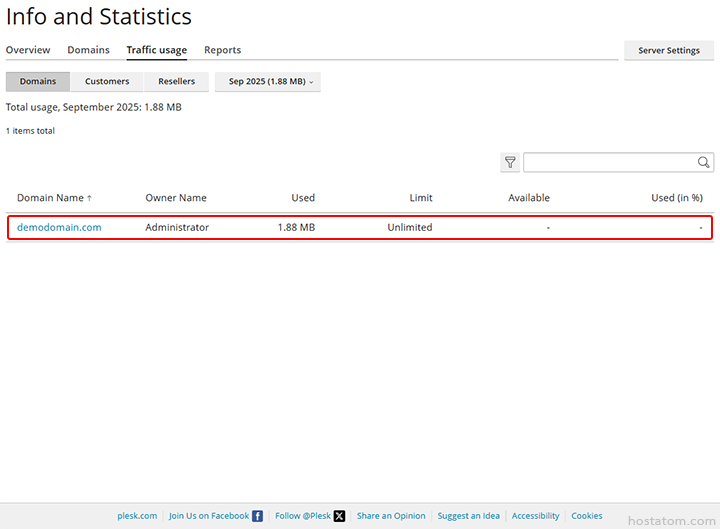Click the X (Twitter) icon in footer
720x529 pixels.
339,516
